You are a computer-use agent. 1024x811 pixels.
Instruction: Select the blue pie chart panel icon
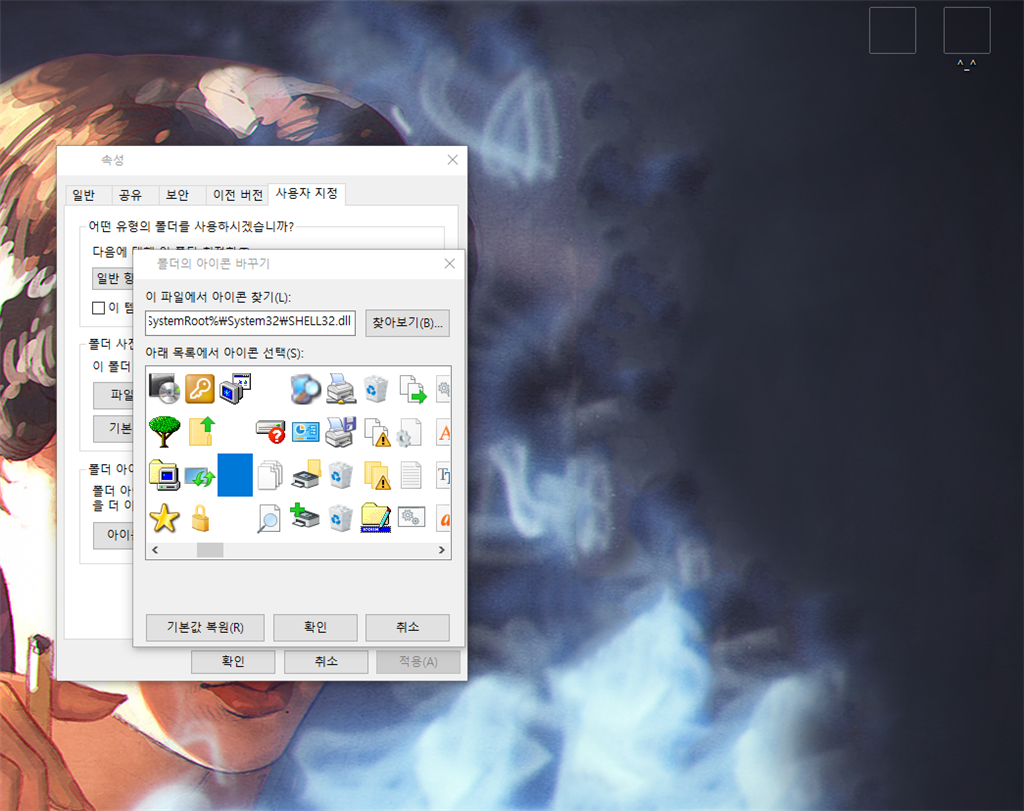(x=305, y=432)
